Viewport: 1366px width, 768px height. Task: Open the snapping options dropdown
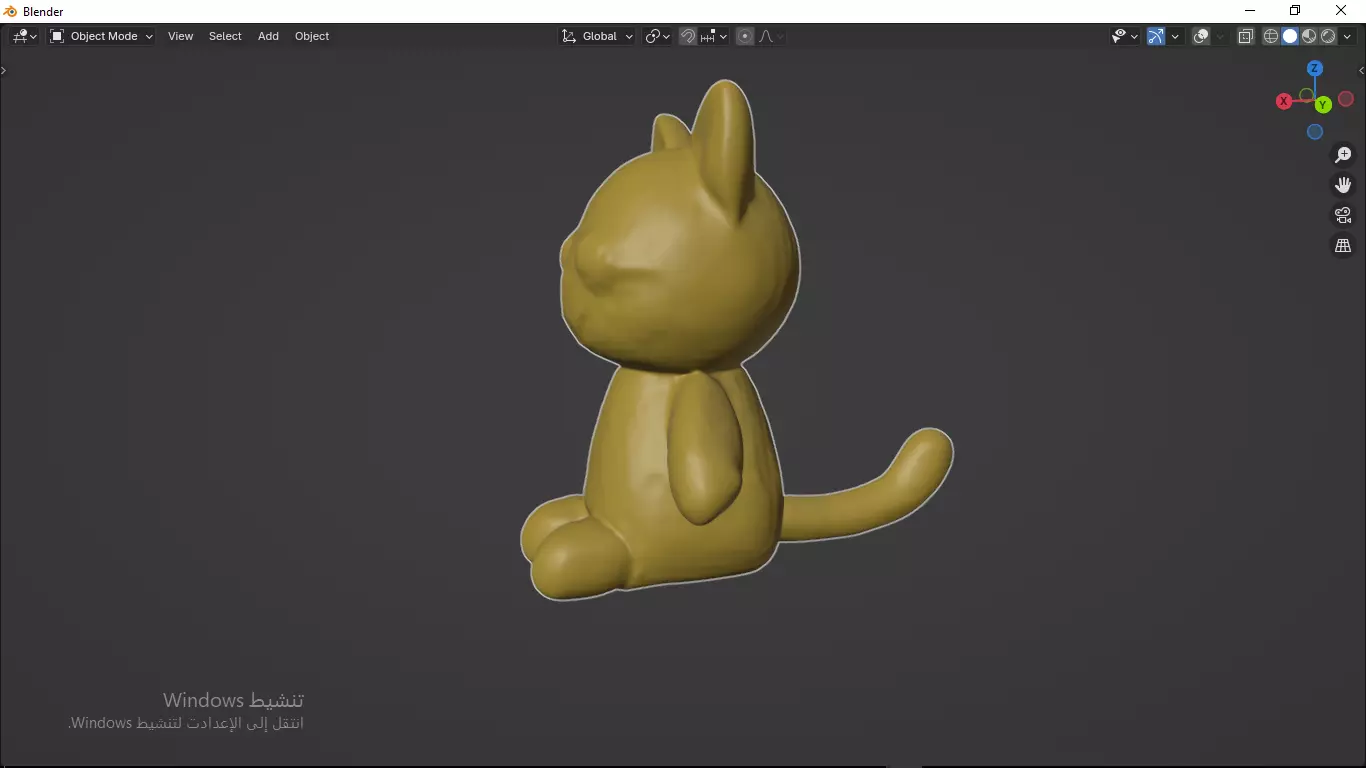pos(714,36)
